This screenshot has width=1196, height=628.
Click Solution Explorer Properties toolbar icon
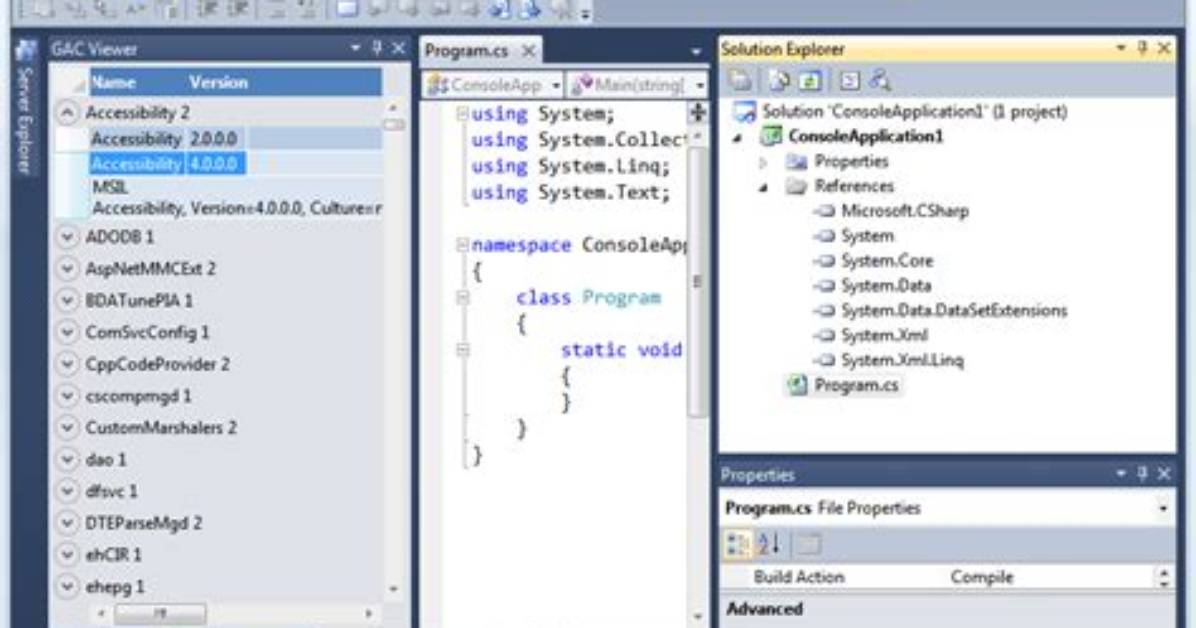pos(739,80)
